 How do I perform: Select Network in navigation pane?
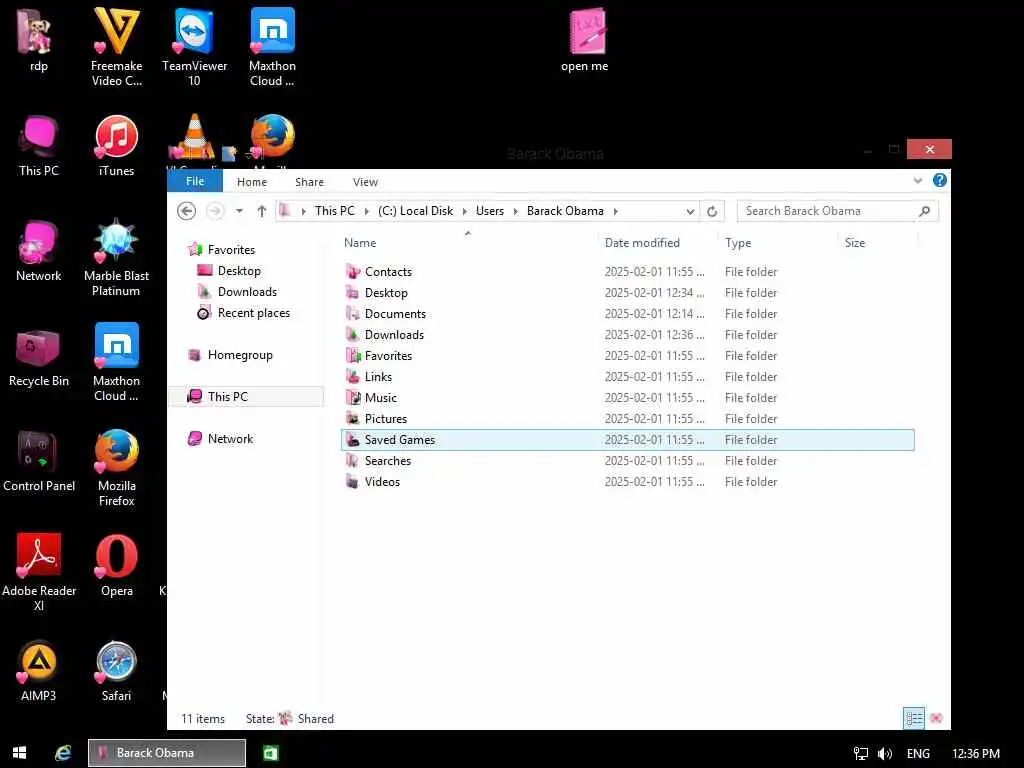tap(220, 439)
